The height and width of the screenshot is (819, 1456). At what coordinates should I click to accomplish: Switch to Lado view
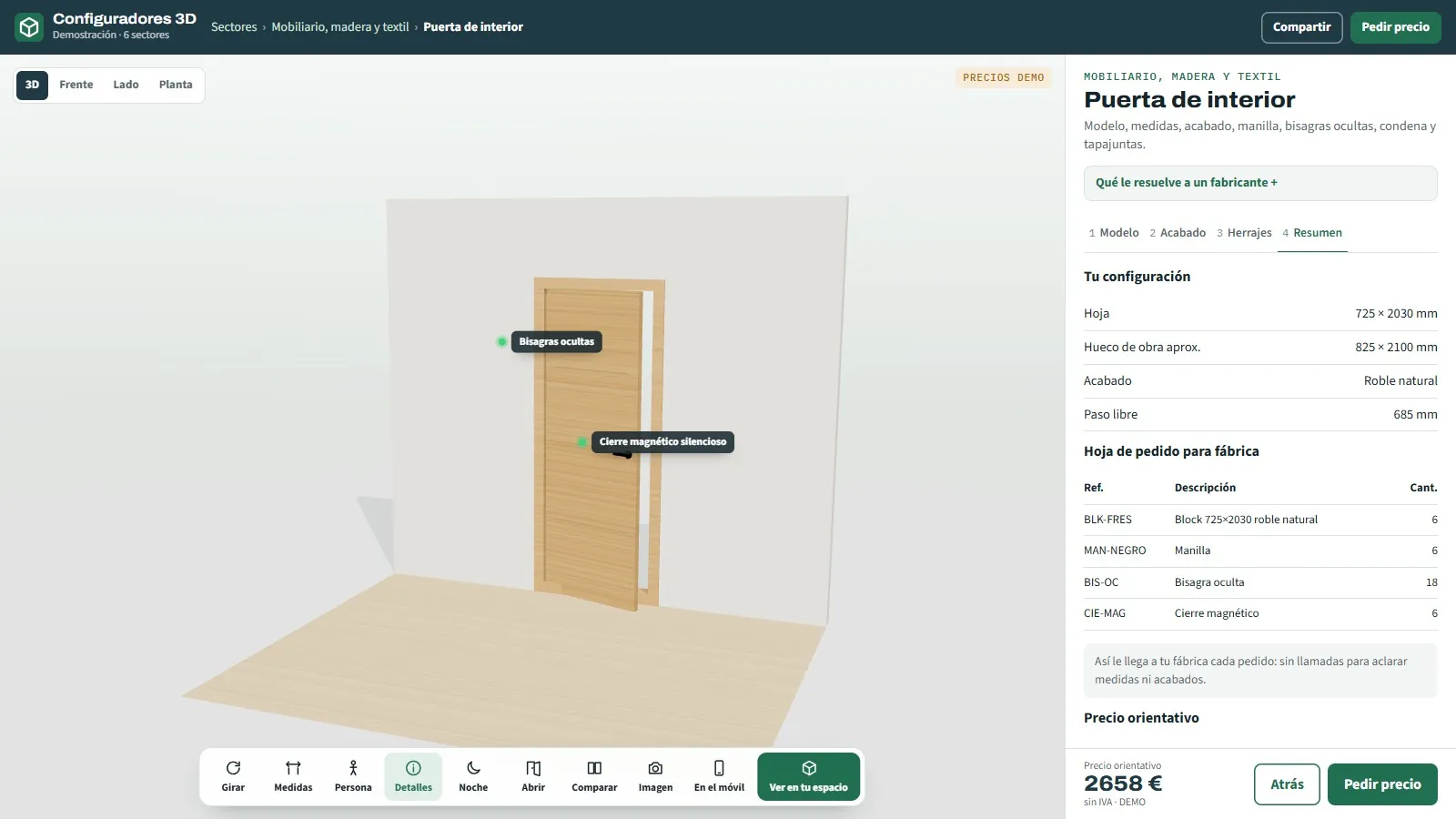click(126, 85)
